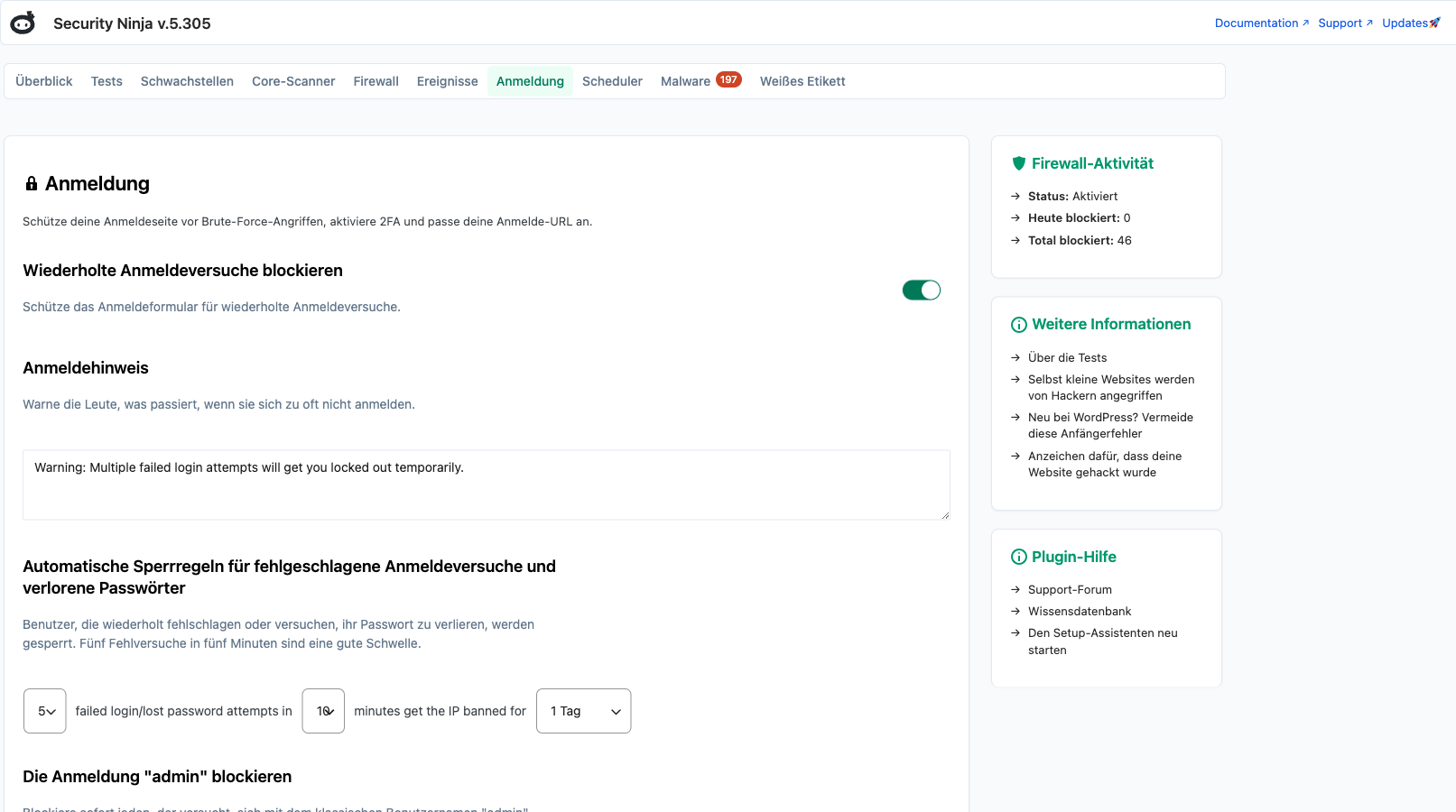Switch to the Tests tab
Viewport: 1456px width, 812px height.
click(x=107, y=81)
